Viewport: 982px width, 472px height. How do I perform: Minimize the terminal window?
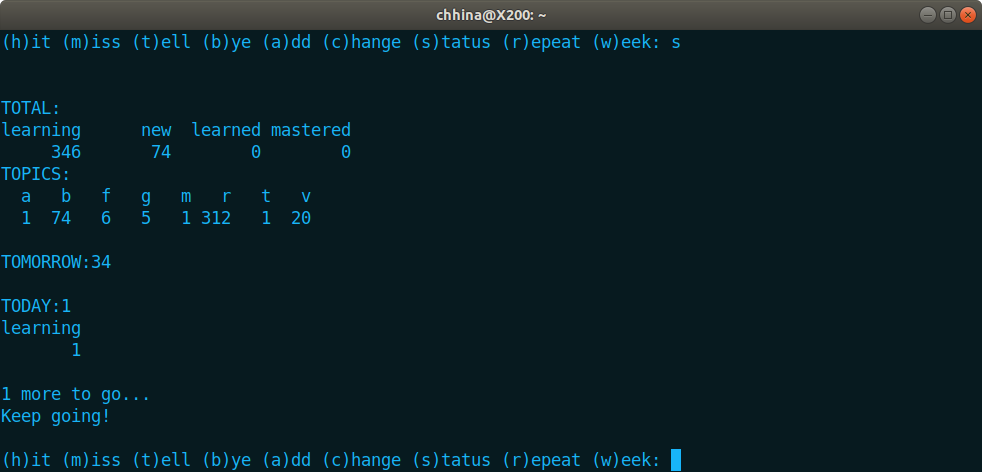click(x=929, y=14)
